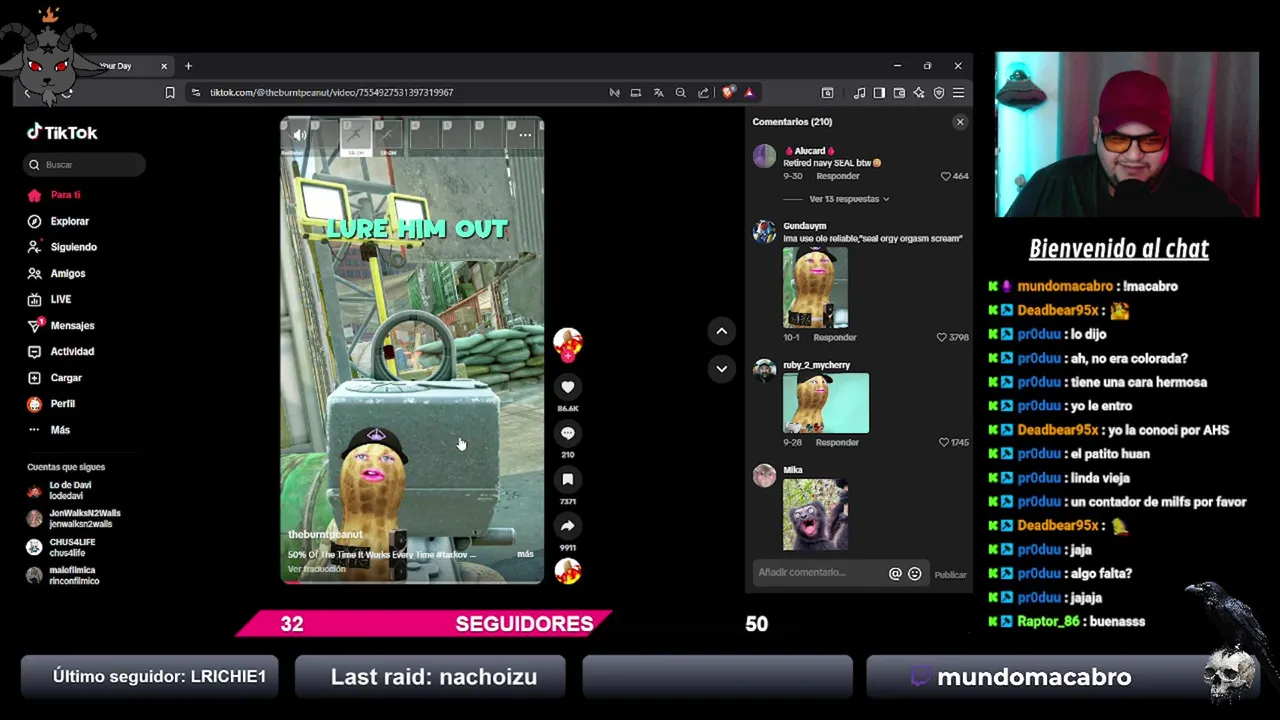This screenshot has width=1280, height=720.
Task: Click the translate page icon in address bar
Action: tap(658, 93)
